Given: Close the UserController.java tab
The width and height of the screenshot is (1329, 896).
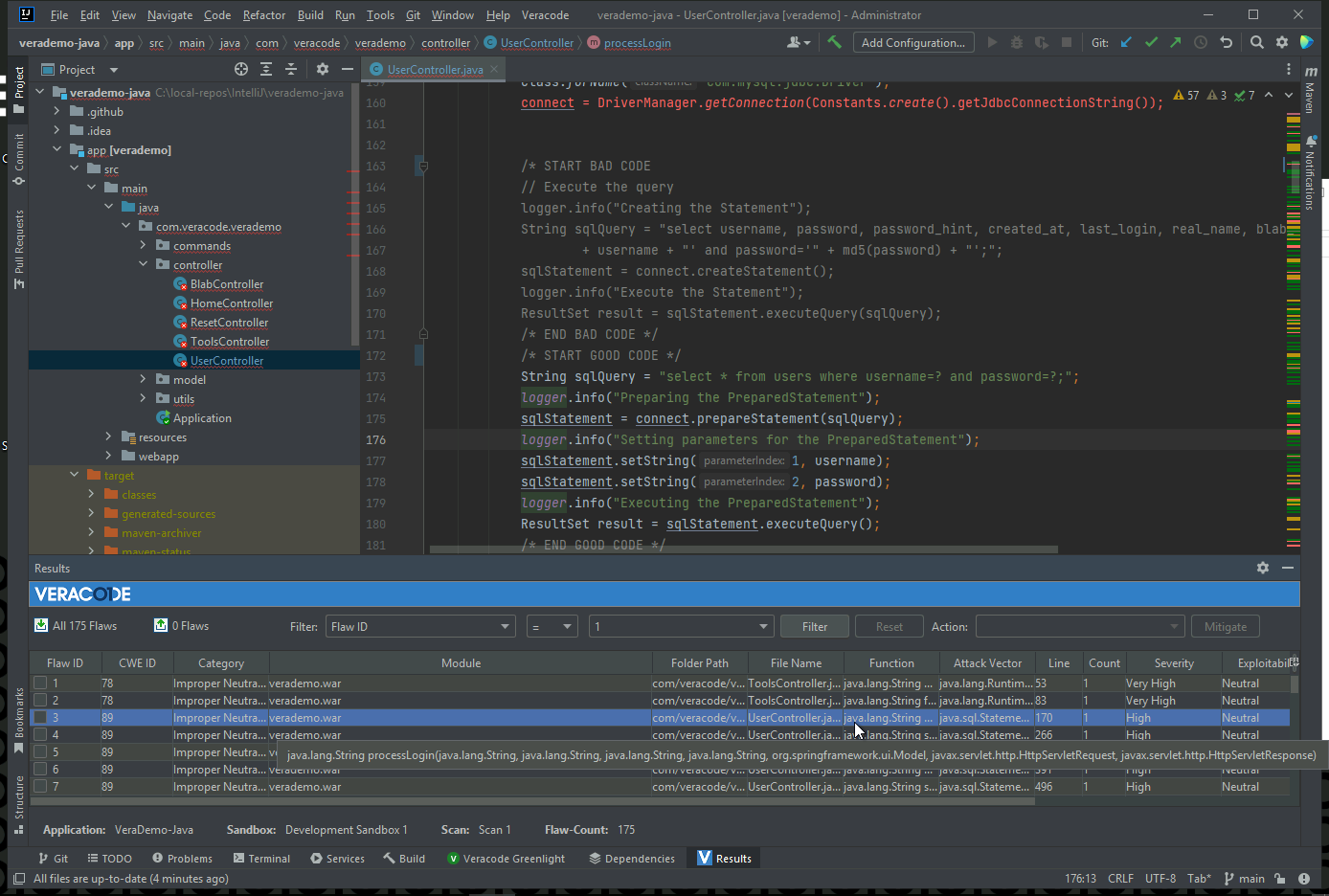Looking at the screenshot, I should (x=494, y=69).
